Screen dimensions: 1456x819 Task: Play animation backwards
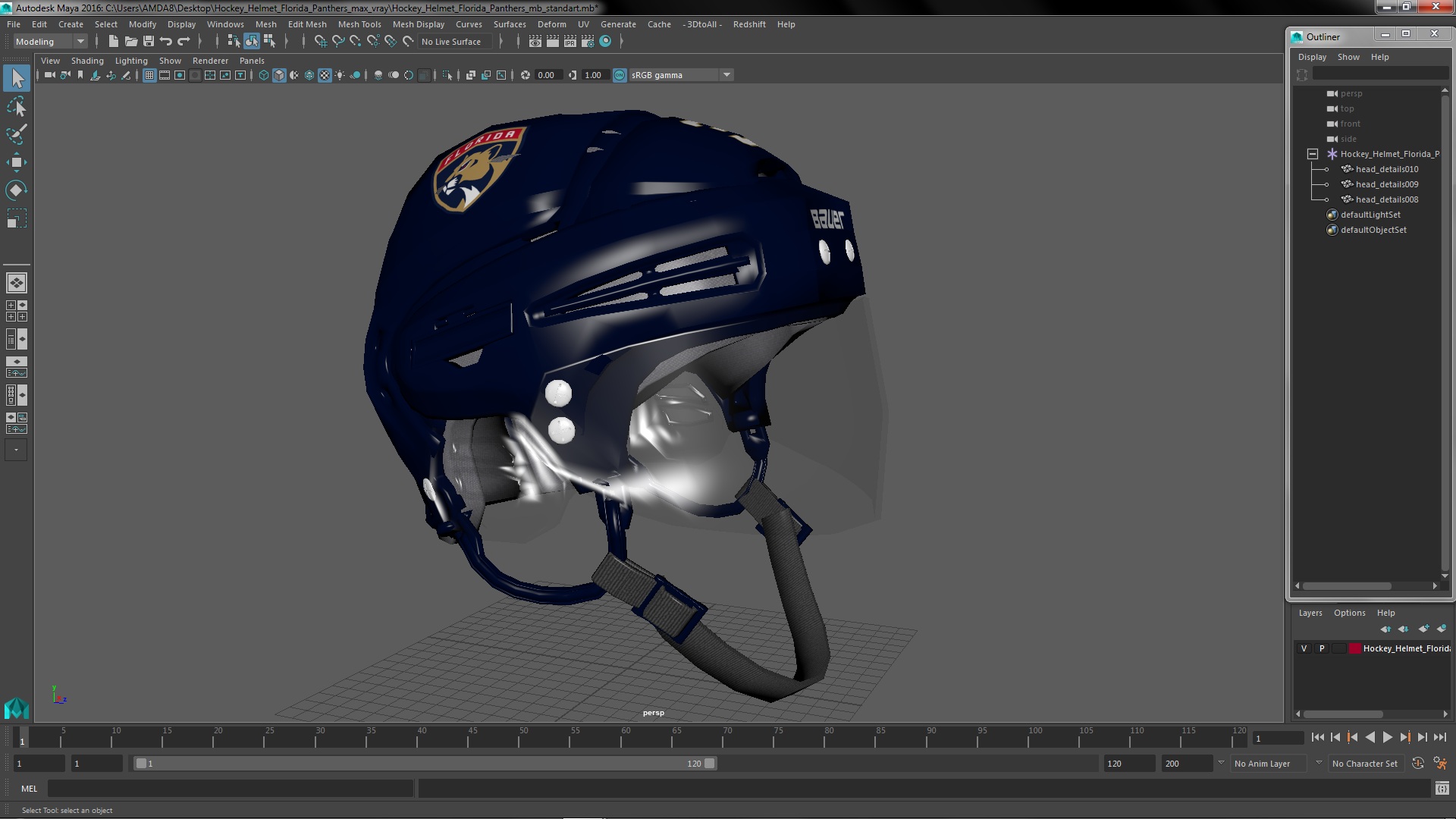pyautogui.click(x=1370, y=737)
